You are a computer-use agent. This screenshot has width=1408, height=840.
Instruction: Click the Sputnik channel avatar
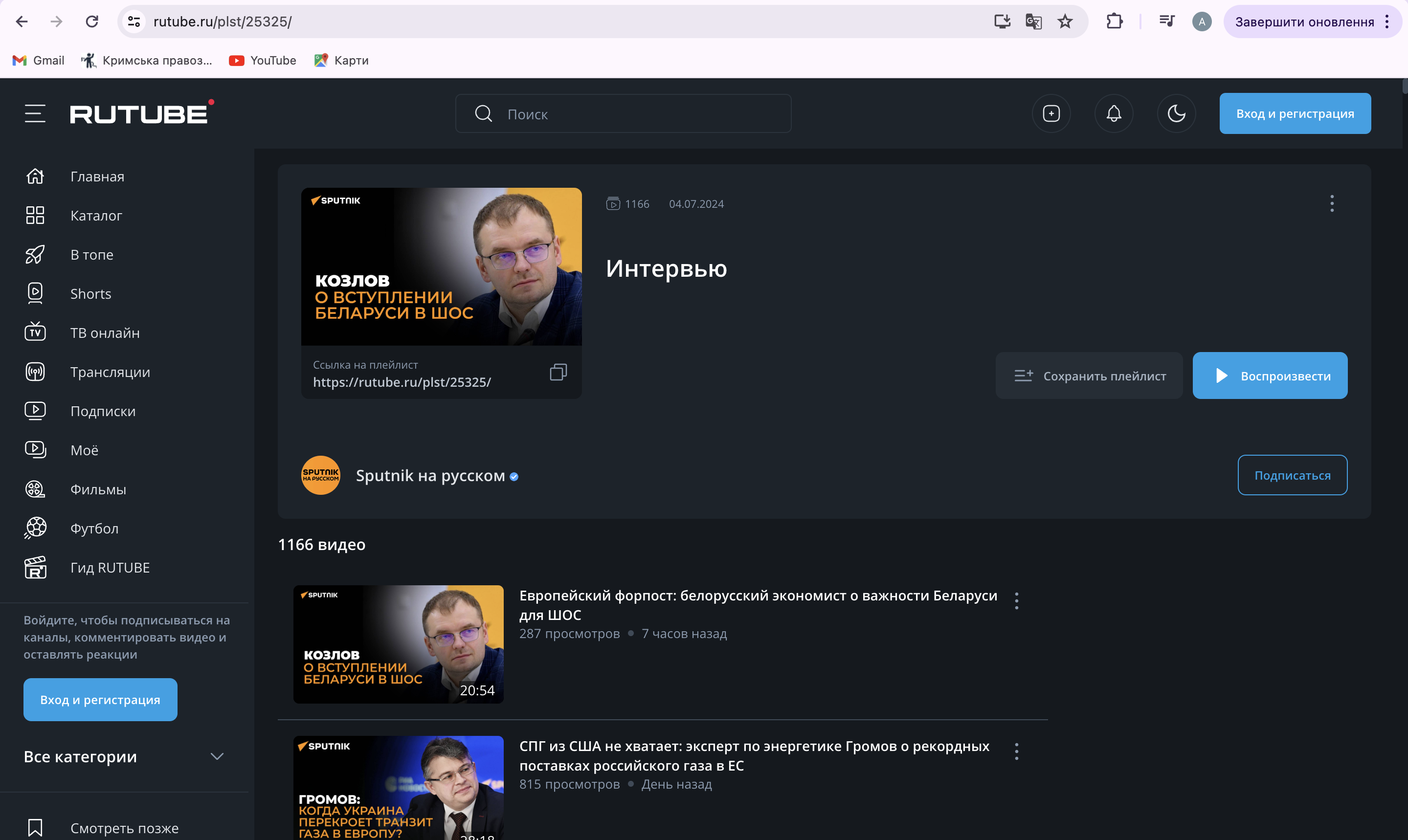[x=320, y=475]
